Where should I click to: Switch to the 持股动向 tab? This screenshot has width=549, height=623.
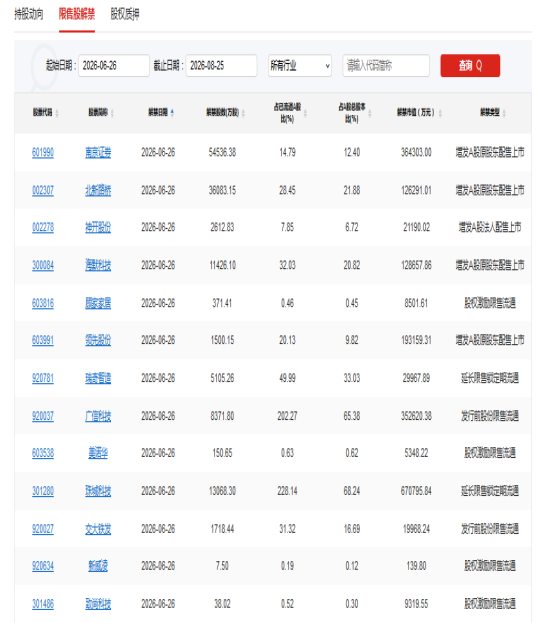click(x=29, y=14)
